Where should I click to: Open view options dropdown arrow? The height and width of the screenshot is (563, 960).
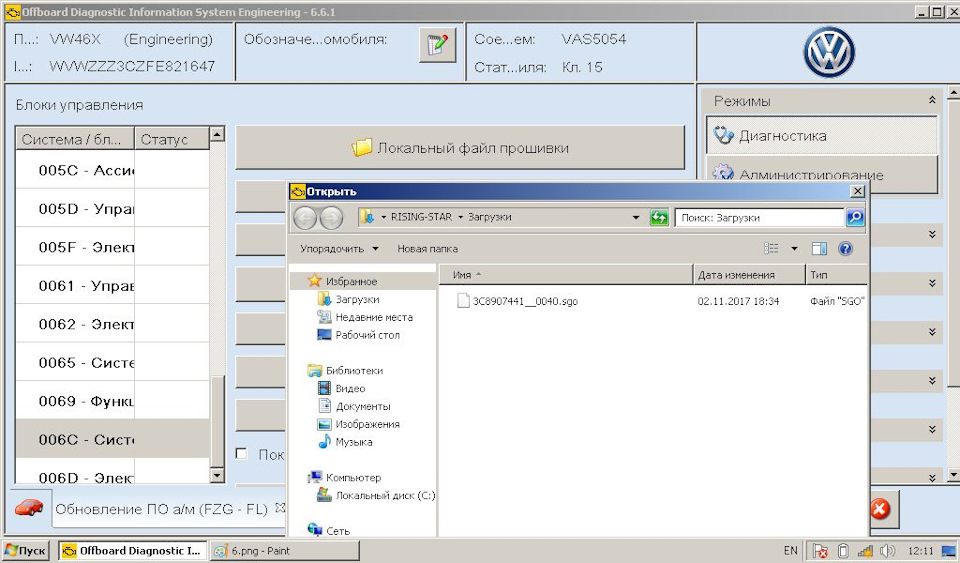click(x=794, y=248)
